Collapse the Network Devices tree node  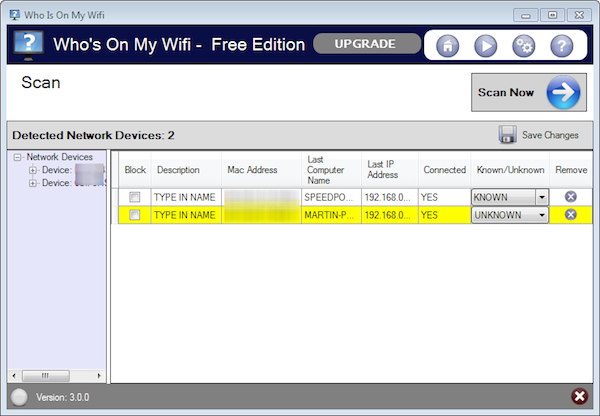(18, 157)
